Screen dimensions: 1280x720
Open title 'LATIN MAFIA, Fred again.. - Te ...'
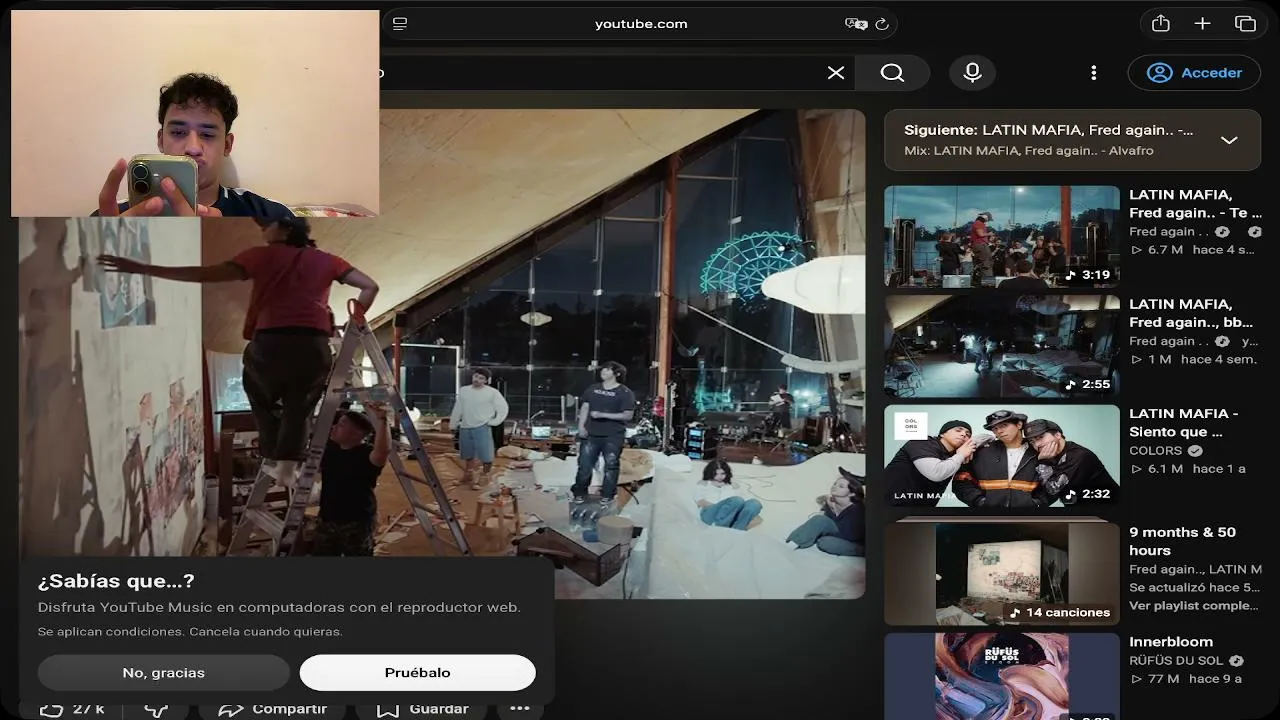(x=1195, y=204)
